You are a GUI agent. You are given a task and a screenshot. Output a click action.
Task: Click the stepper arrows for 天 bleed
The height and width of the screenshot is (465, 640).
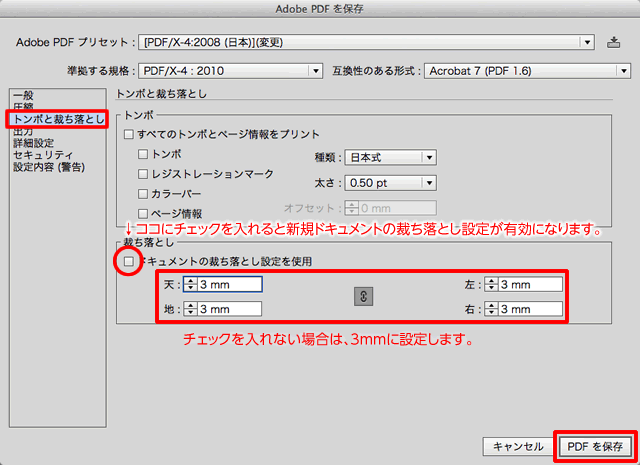pos(191,285)
